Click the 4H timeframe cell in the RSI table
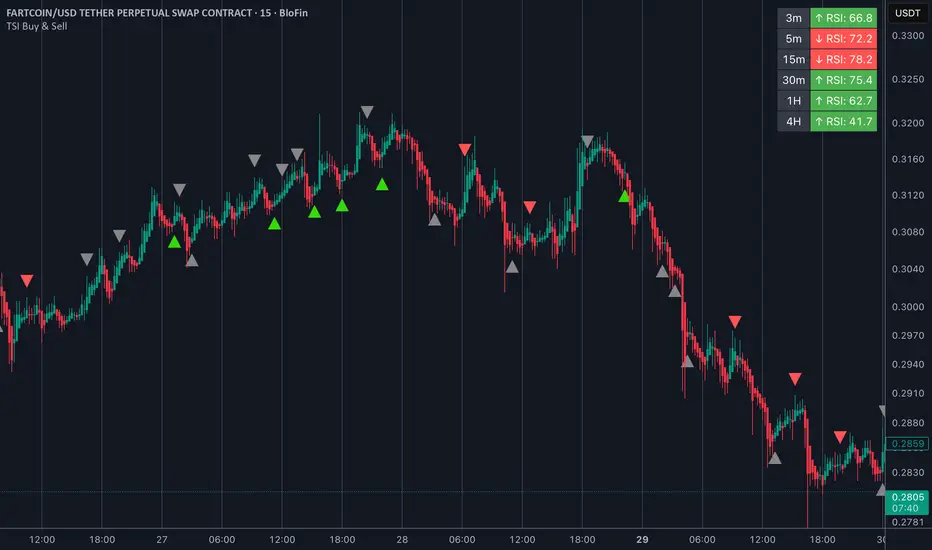This screenshot has width=932, height=550. tap(794, 121)
